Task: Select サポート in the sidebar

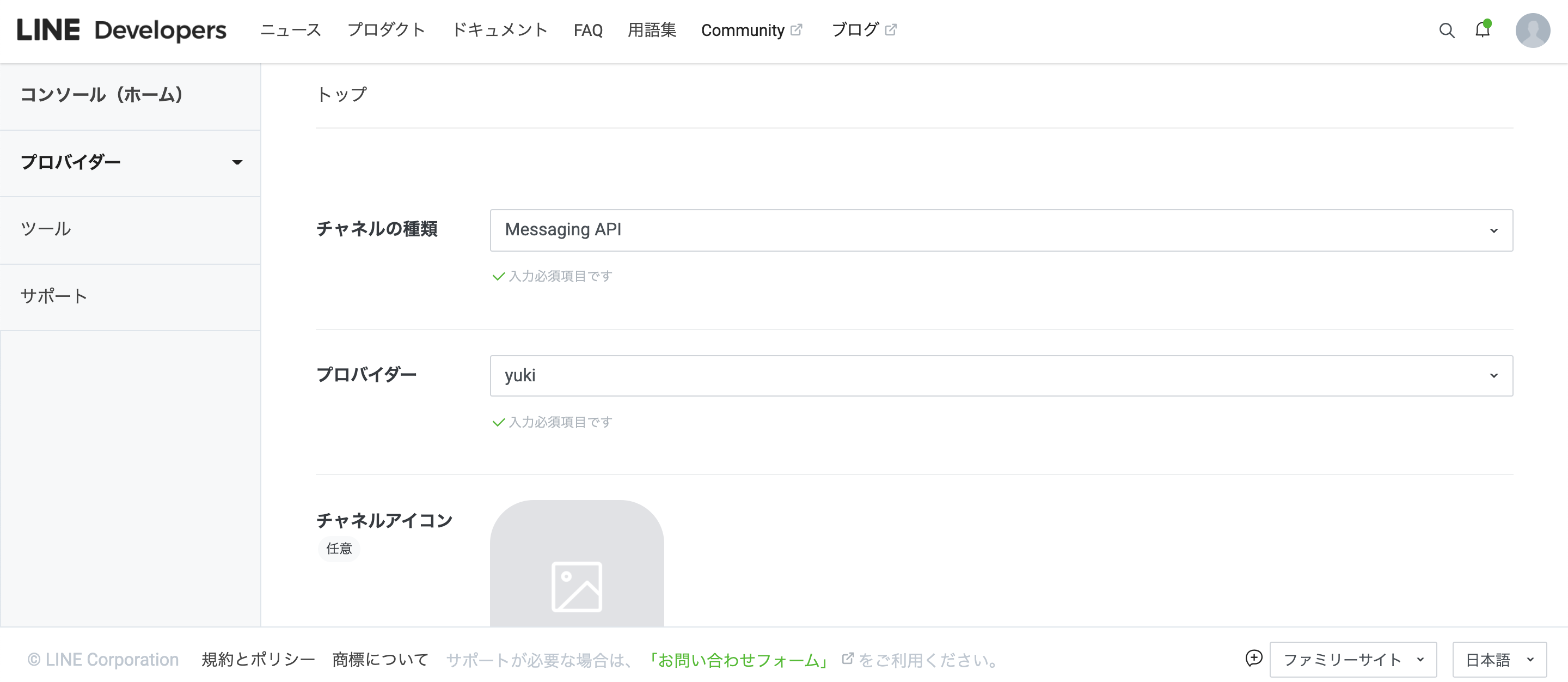Action: pyautogui.click(x=53, y=296)
